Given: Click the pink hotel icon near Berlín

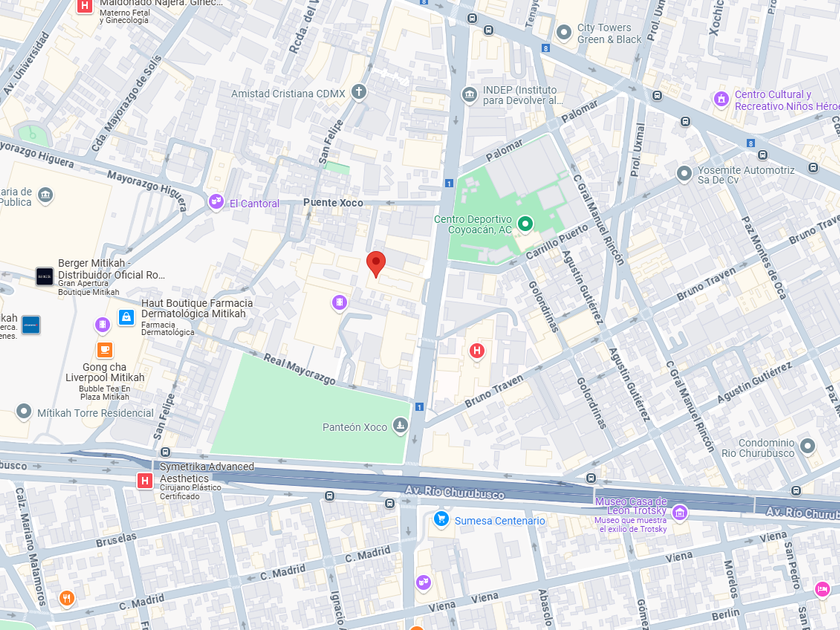Looking at the screenshot, I should pos(822,589).
